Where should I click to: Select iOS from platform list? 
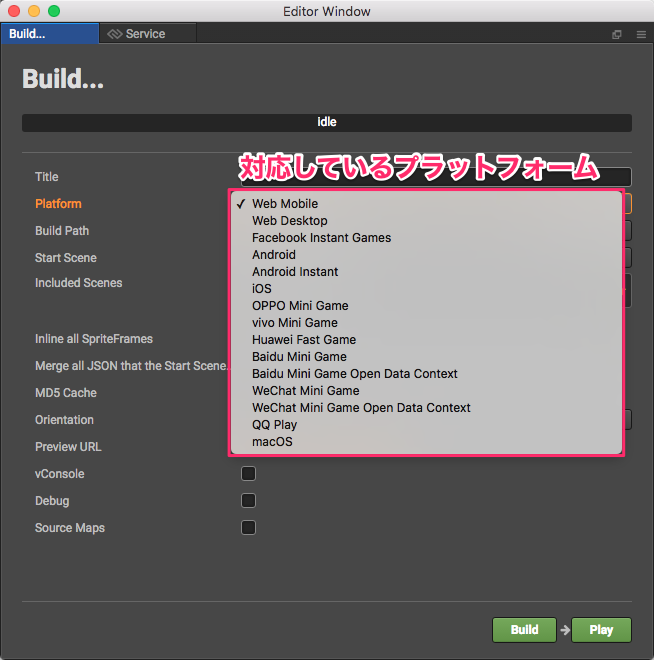(426, 289)
